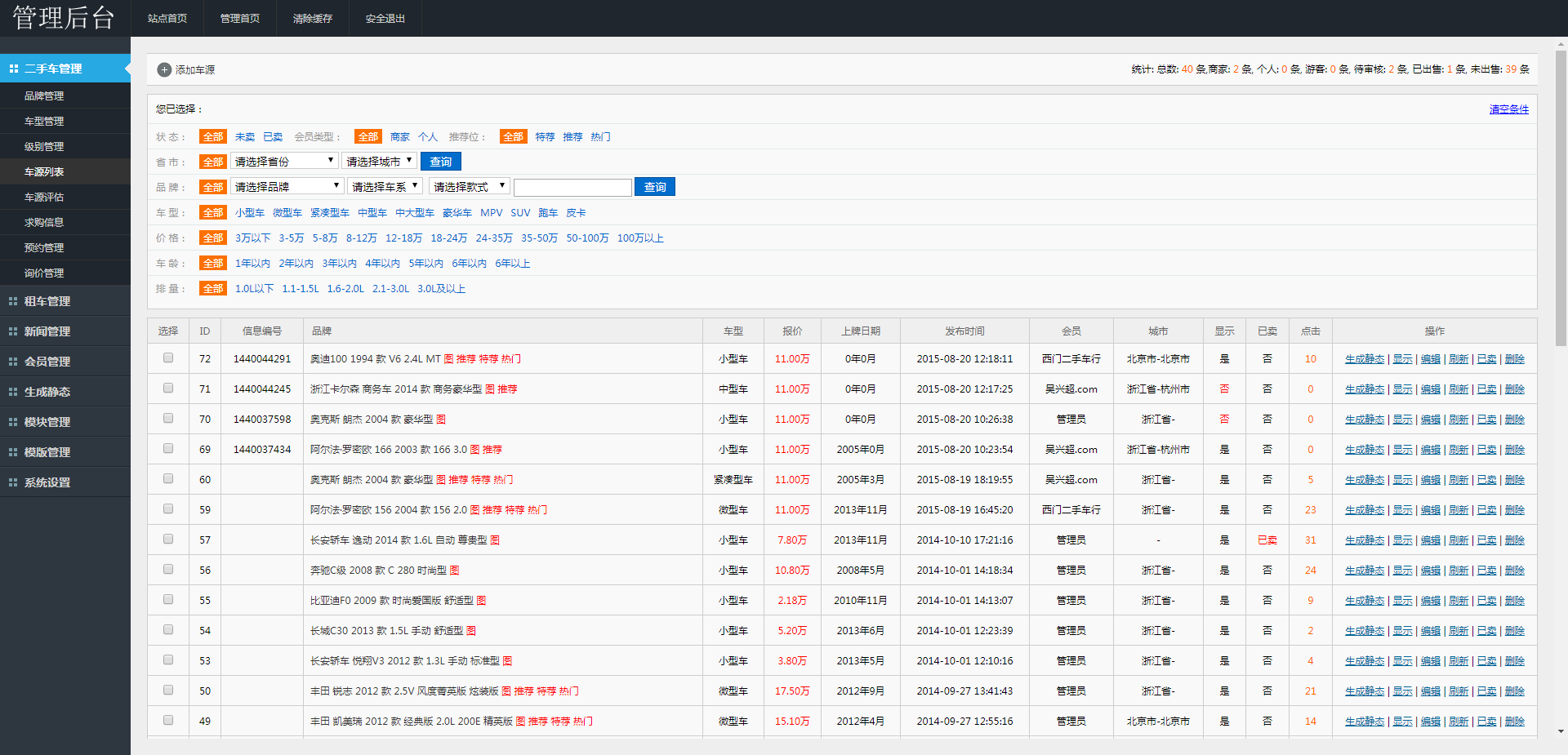Select the checkbox for row ID 70
This screenshot has height=755, width=1568.
168,418
